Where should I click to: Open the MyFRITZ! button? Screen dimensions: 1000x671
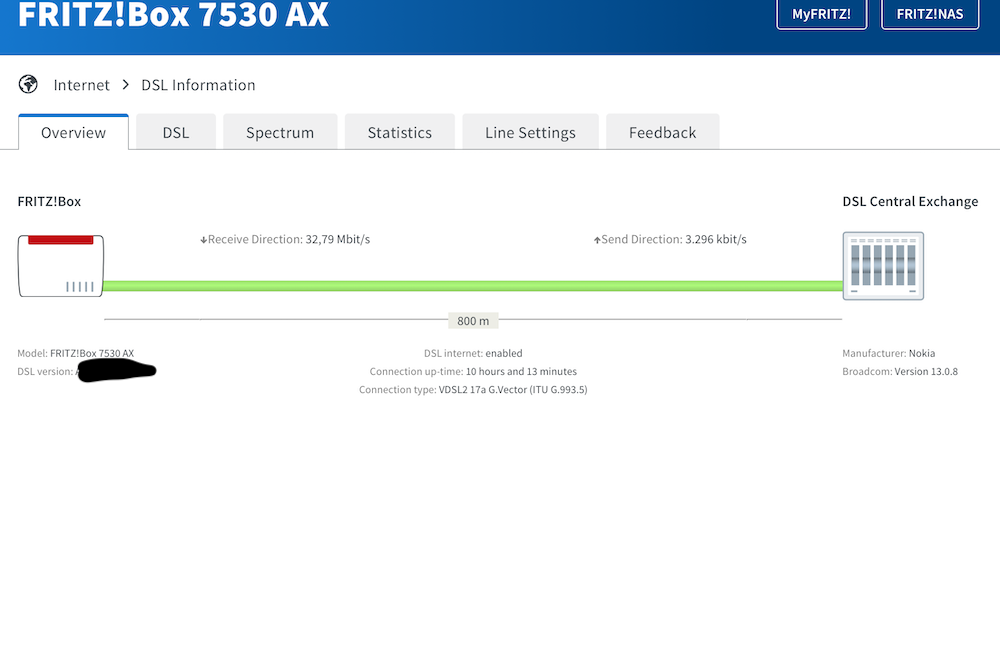821,13
